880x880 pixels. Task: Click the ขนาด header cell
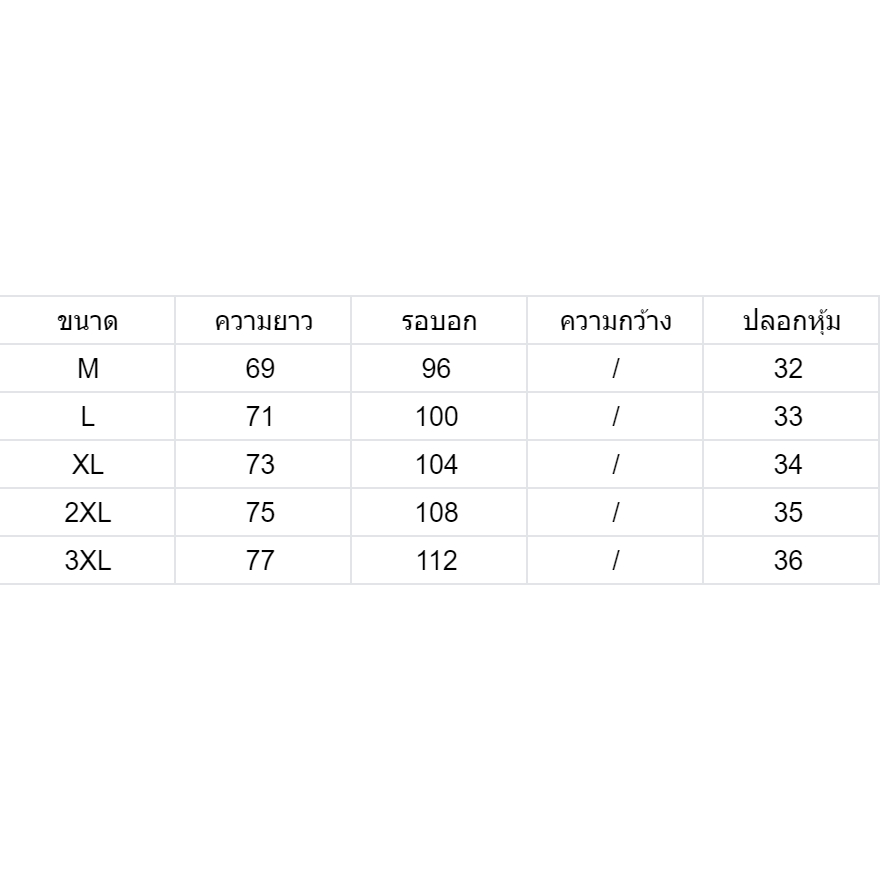point(88,320)
